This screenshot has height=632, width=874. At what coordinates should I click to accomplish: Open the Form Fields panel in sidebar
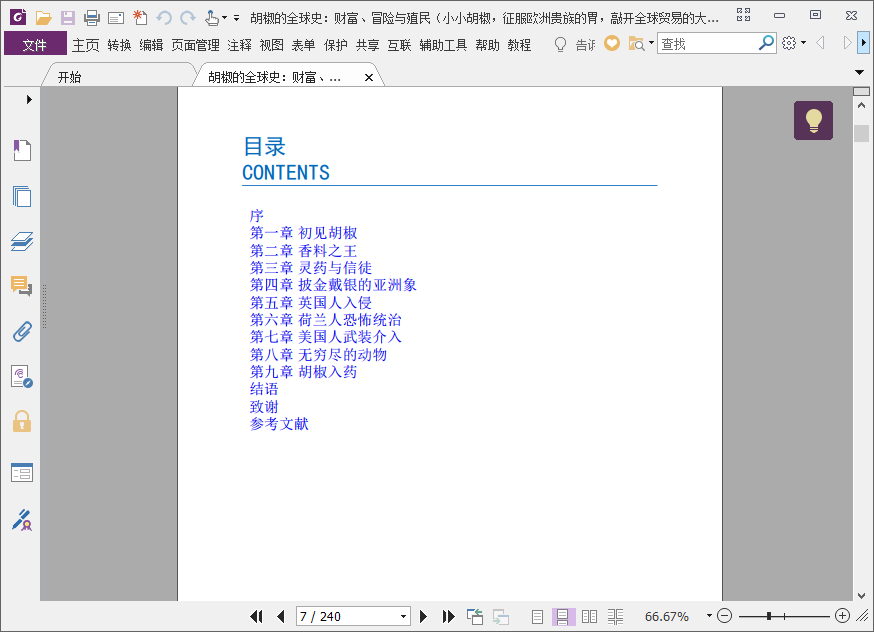22,473
